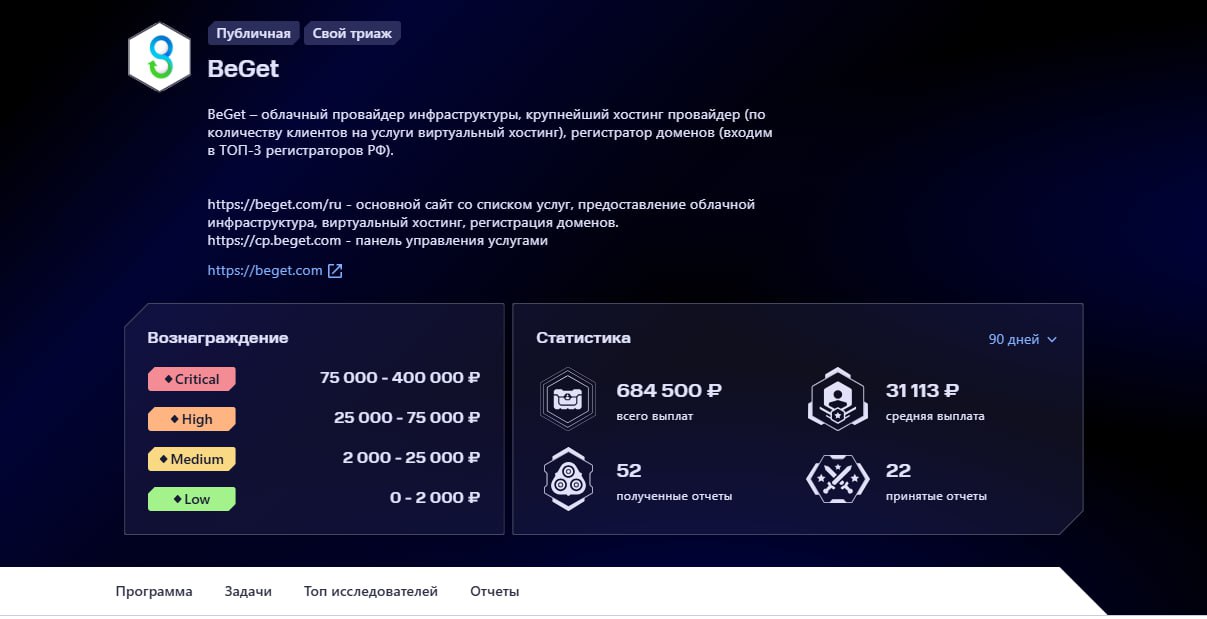The image size is (1207, 619).
Task: Click the green Low severity badge
Action: 192,499
